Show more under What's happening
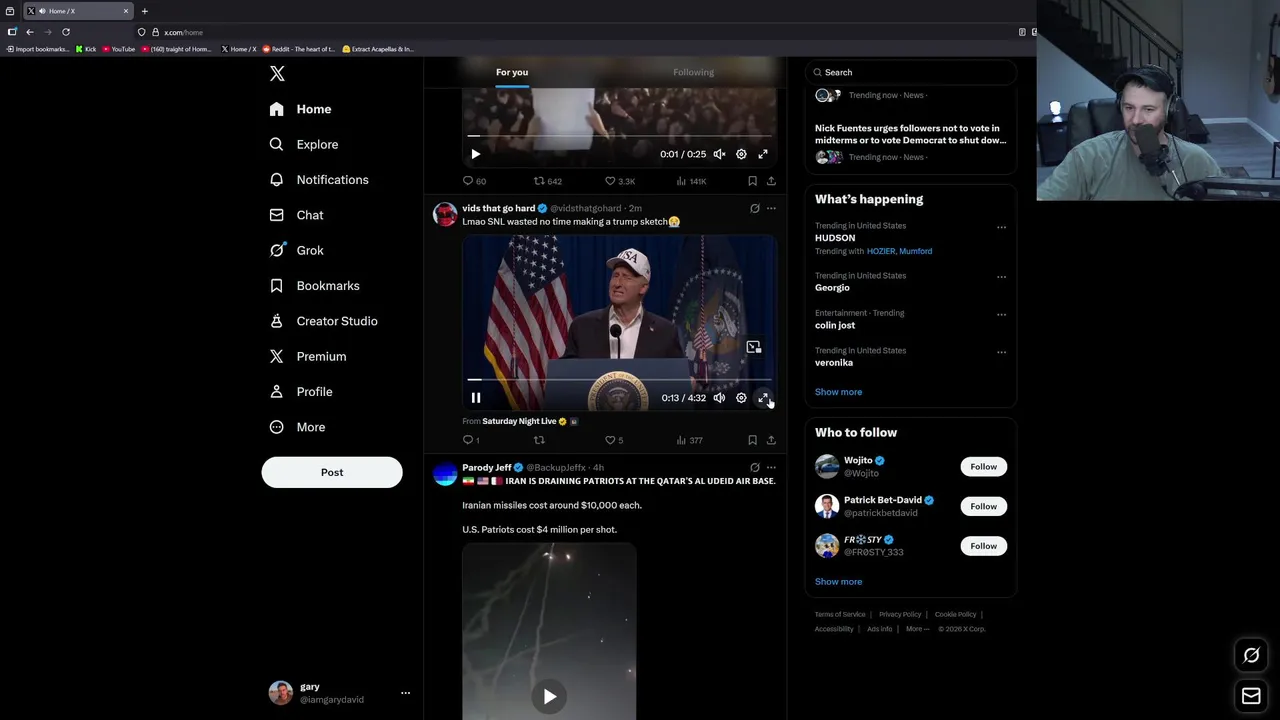Image resolution: width=1280 pixels, height=720 pixels. pyautogui.click(x=838, y=392)
